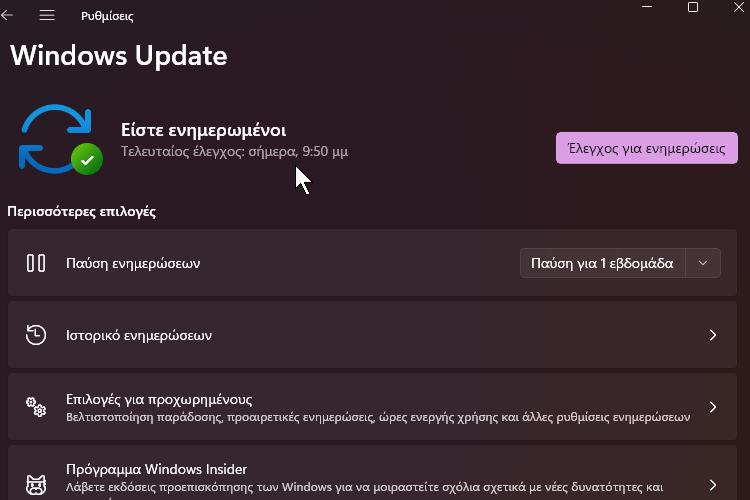The image size is (750, 500).
Task: Click Έλεγχος για ενημερώσεις button
Action: pos(647,148)
